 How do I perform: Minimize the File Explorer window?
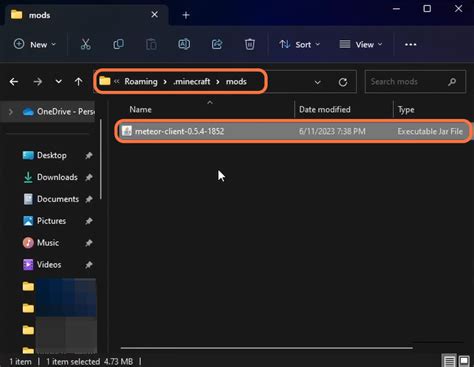tap(396, 9)
